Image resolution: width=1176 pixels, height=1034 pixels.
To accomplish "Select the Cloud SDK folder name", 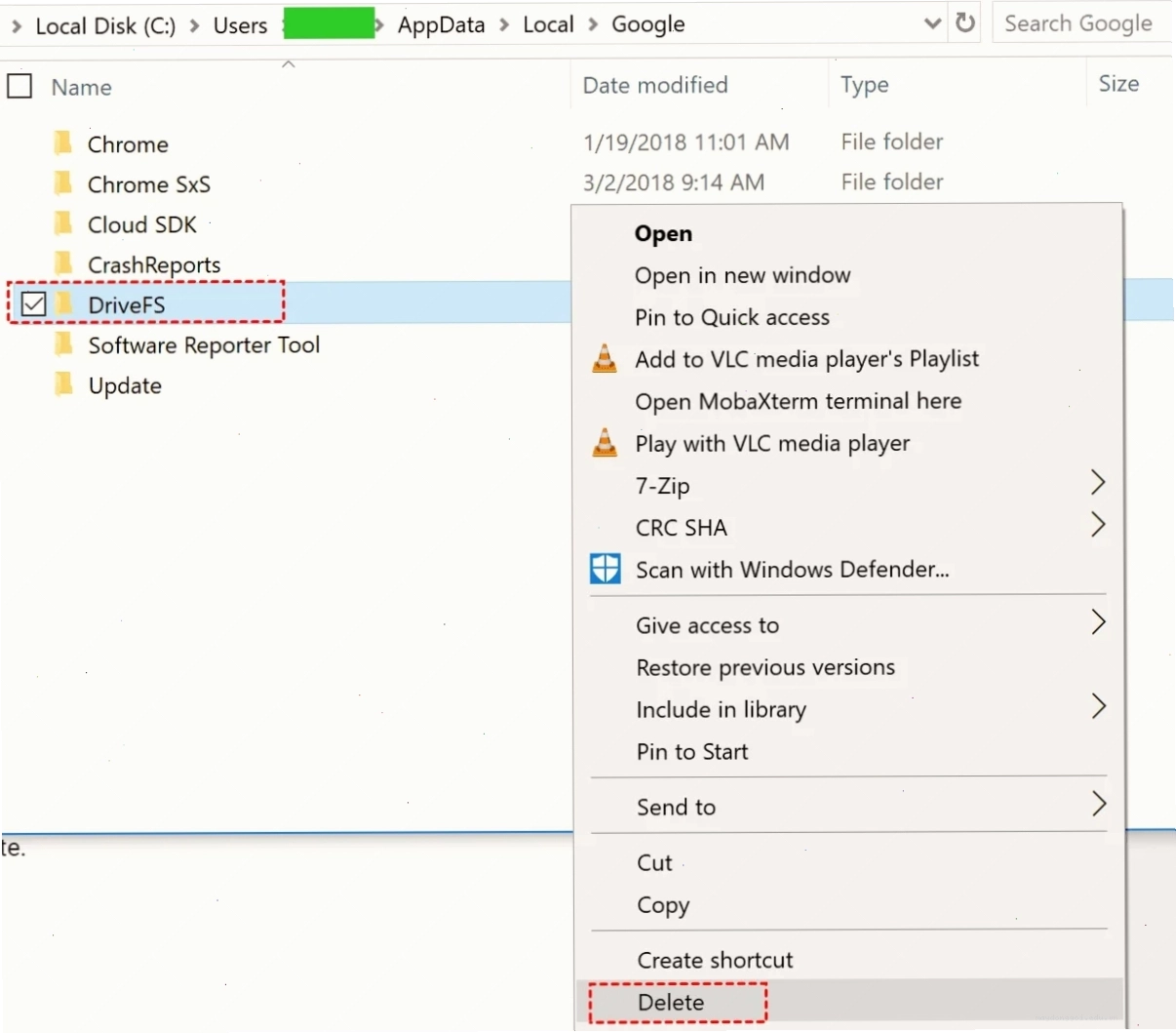I will tap(142, 224).
